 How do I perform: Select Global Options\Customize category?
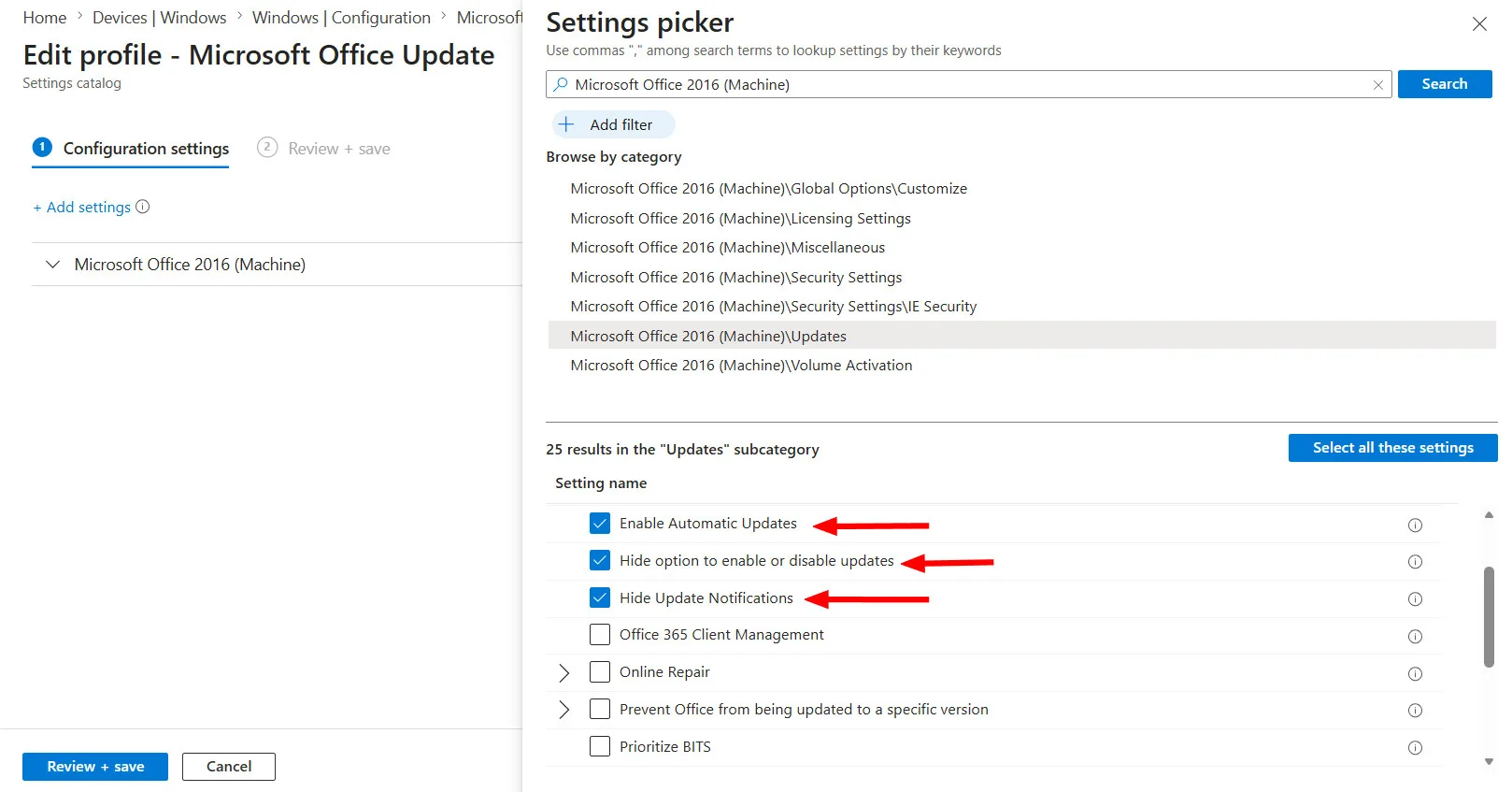coord(769,189)
